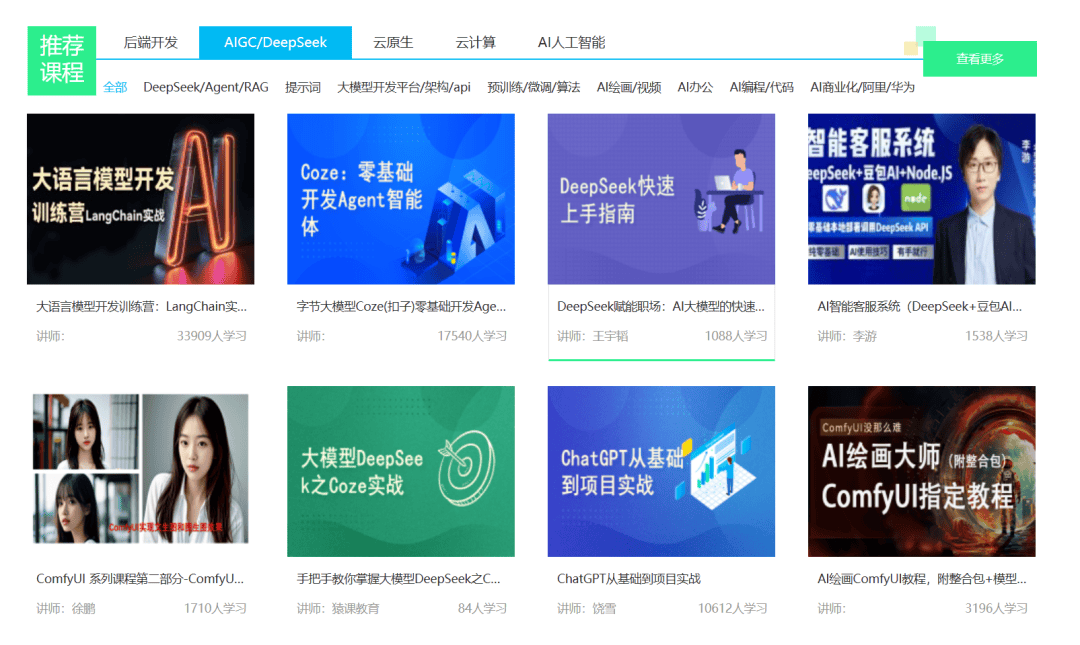Click the 1710人学习 learner count
This screenshot has height=645, width=1080.
point(215,608)
